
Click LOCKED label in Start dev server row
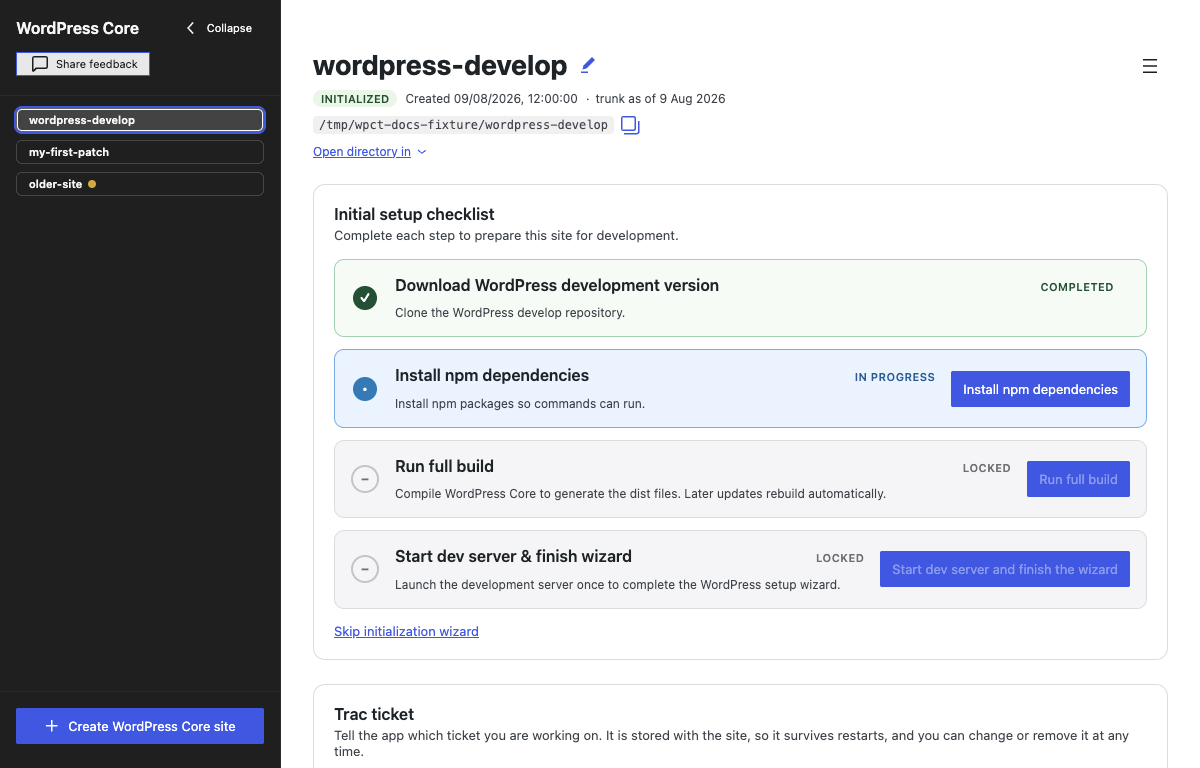click(840, 558)
